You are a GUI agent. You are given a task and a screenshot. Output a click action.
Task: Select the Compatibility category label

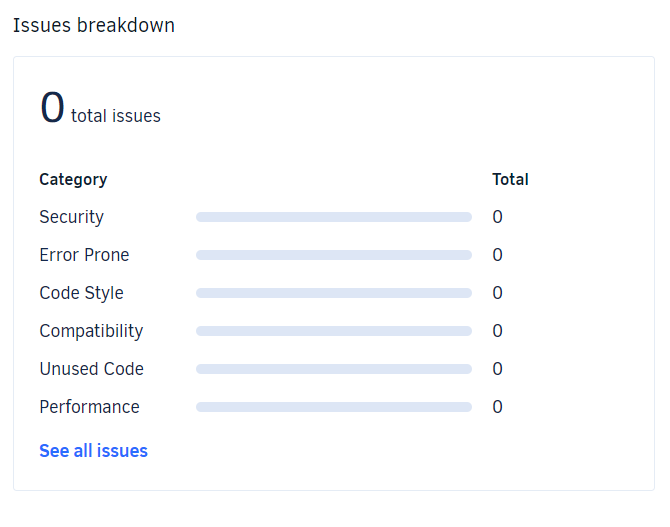click(x=91, y=331)
